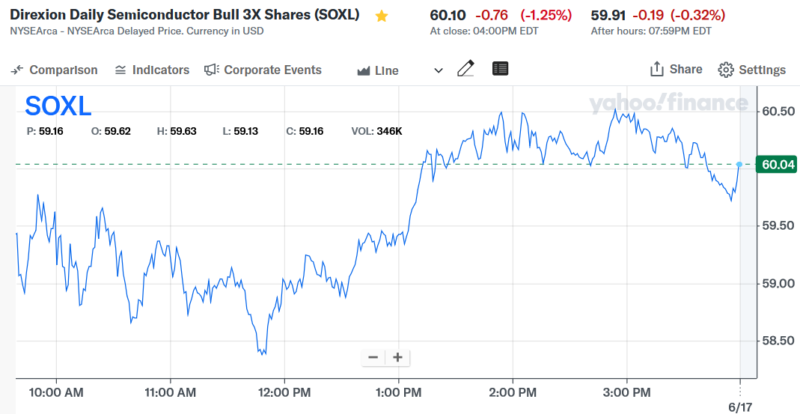Show Corporate Events on chart

[x=263, y=70]
